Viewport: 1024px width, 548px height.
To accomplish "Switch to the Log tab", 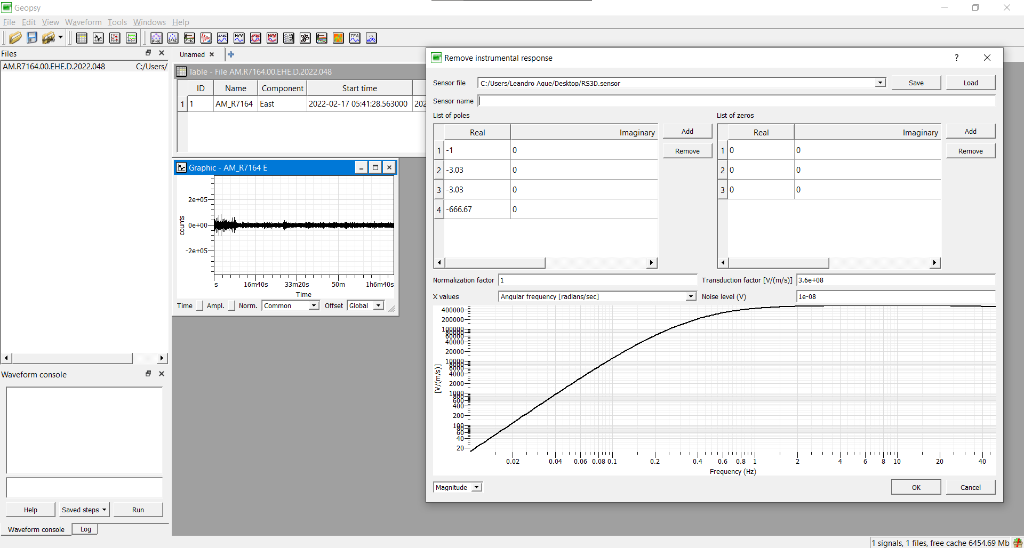I will click(x=85, y=529).
